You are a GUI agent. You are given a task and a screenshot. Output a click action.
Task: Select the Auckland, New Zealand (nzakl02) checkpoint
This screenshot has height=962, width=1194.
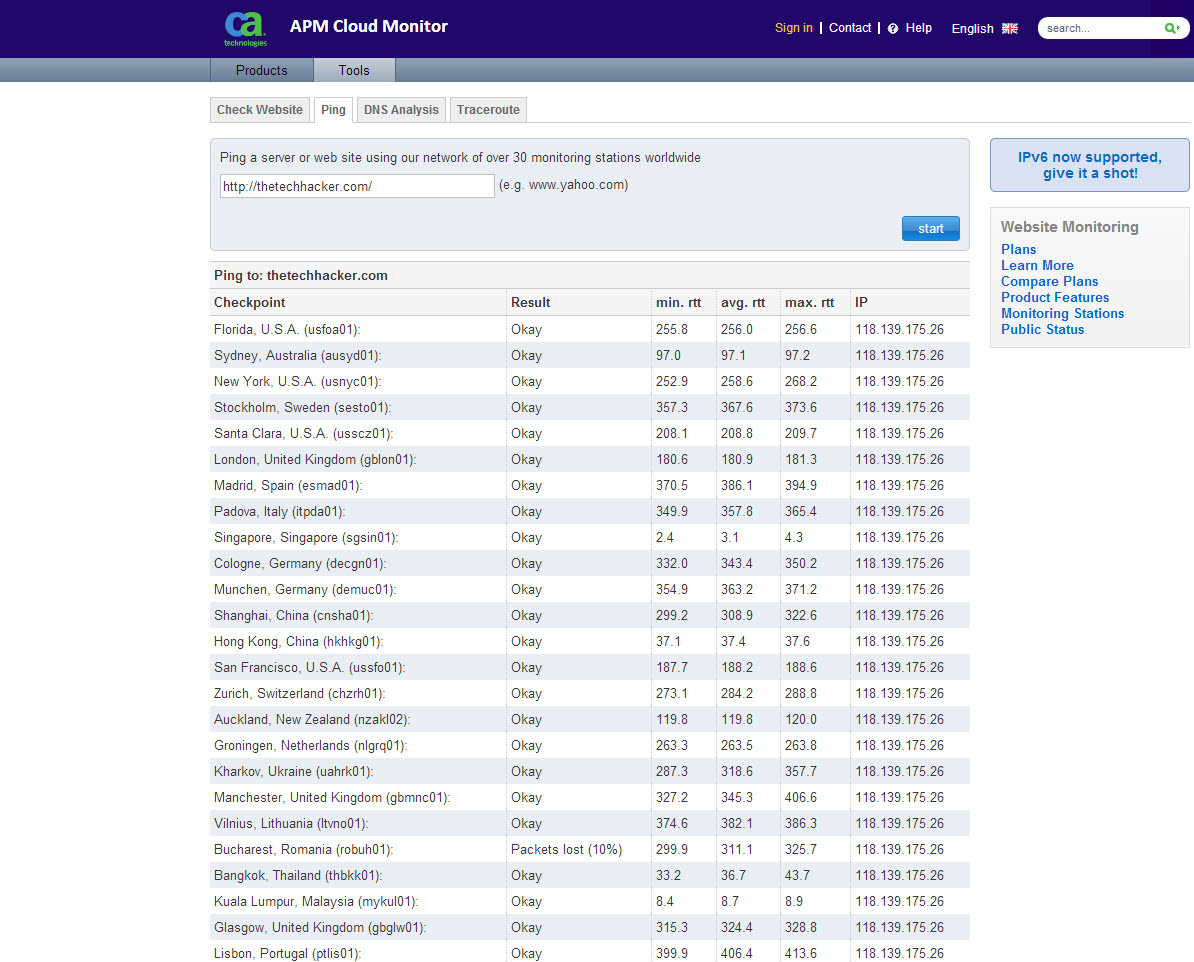(x=312, y=719)
